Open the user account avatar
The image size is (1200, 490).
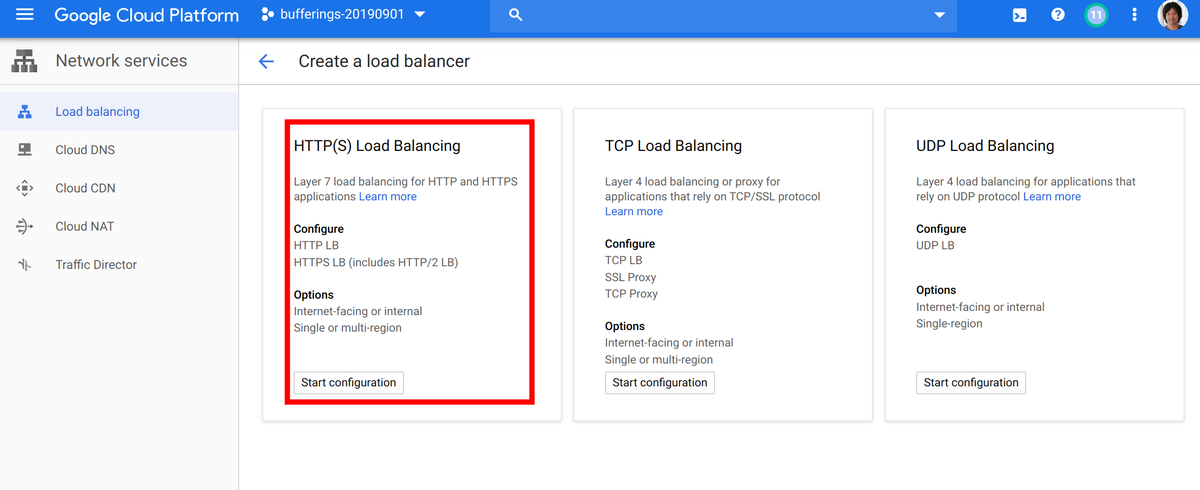click(x=1173, y=15)
